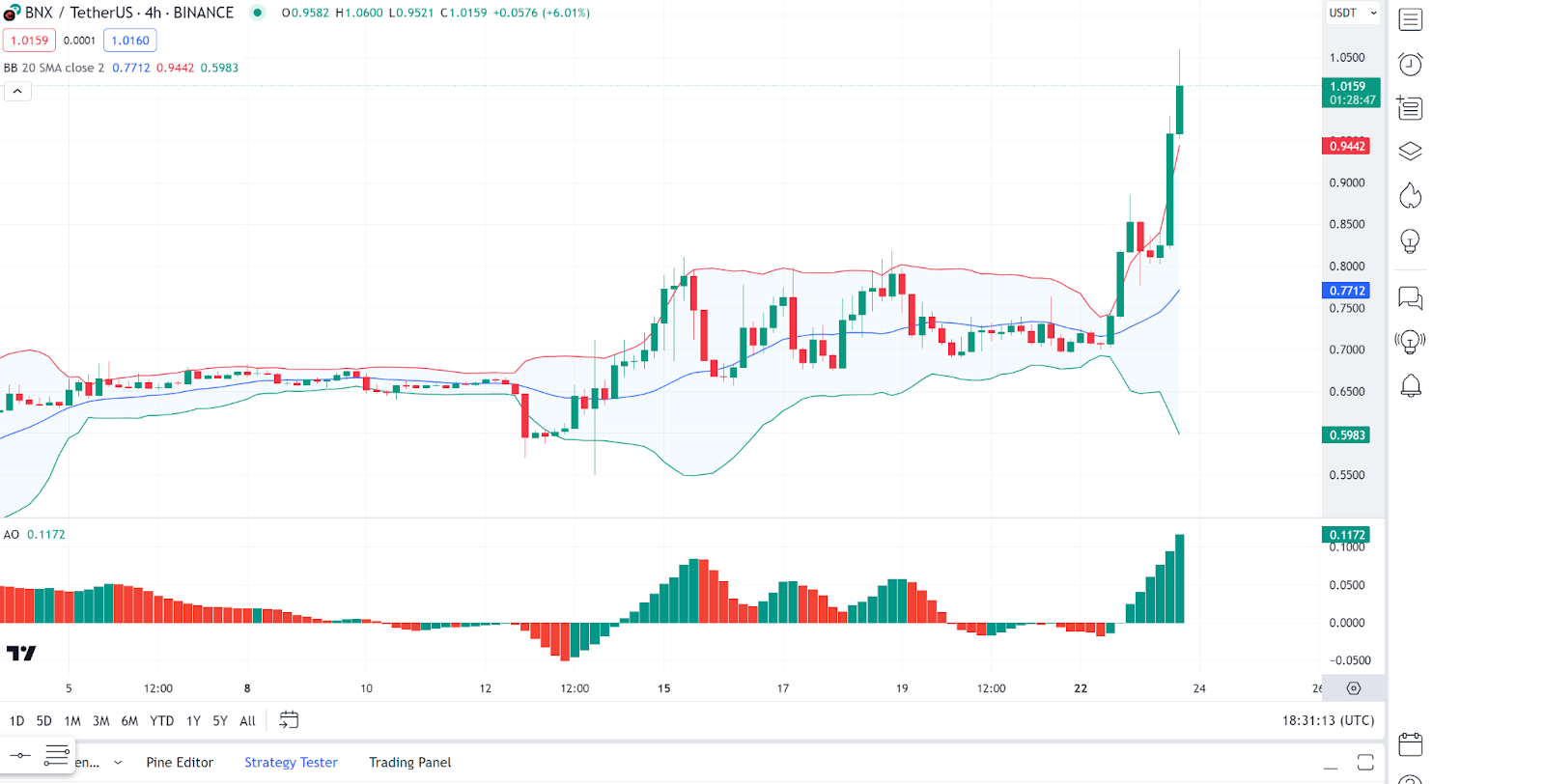Click the BNX symbol logo icon
Image resolution: width=1545 pixels, height=784 pixels.
coord(12,13)
